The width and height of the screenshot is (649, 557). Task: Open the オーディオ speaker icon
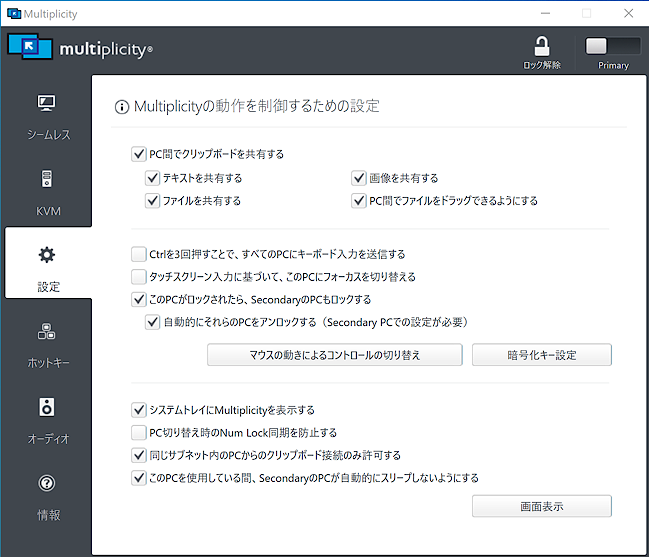click(x=47, y=407)
